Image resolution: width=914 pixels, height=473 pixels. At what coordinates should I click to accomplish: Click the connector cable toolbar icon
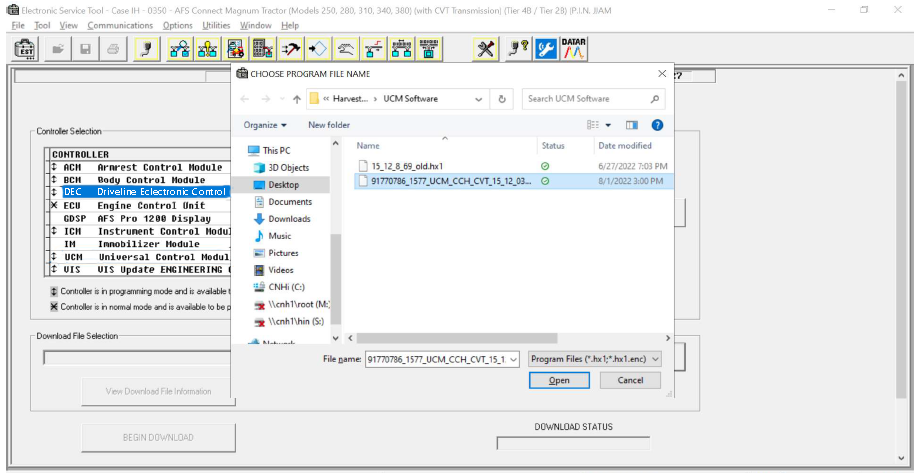click(147, 49)
